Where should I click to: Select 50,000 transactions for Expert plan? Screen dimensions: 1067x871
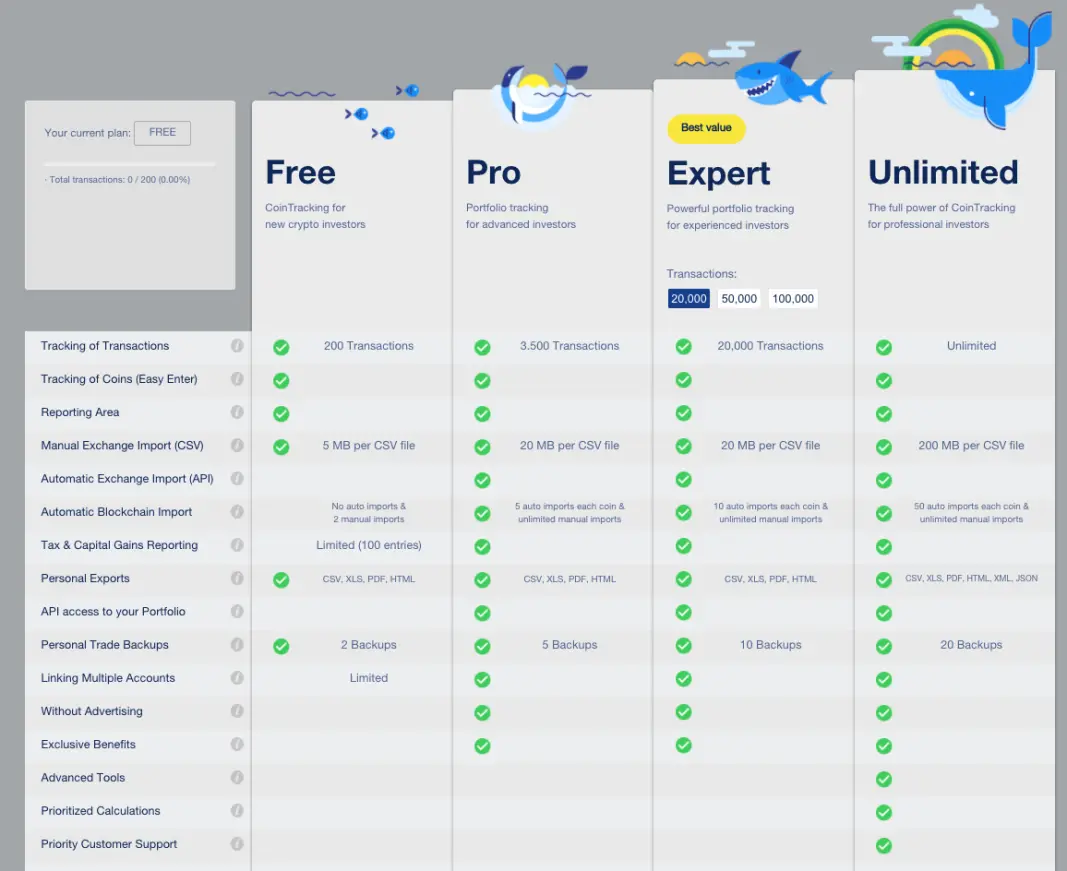click(739, 298)
